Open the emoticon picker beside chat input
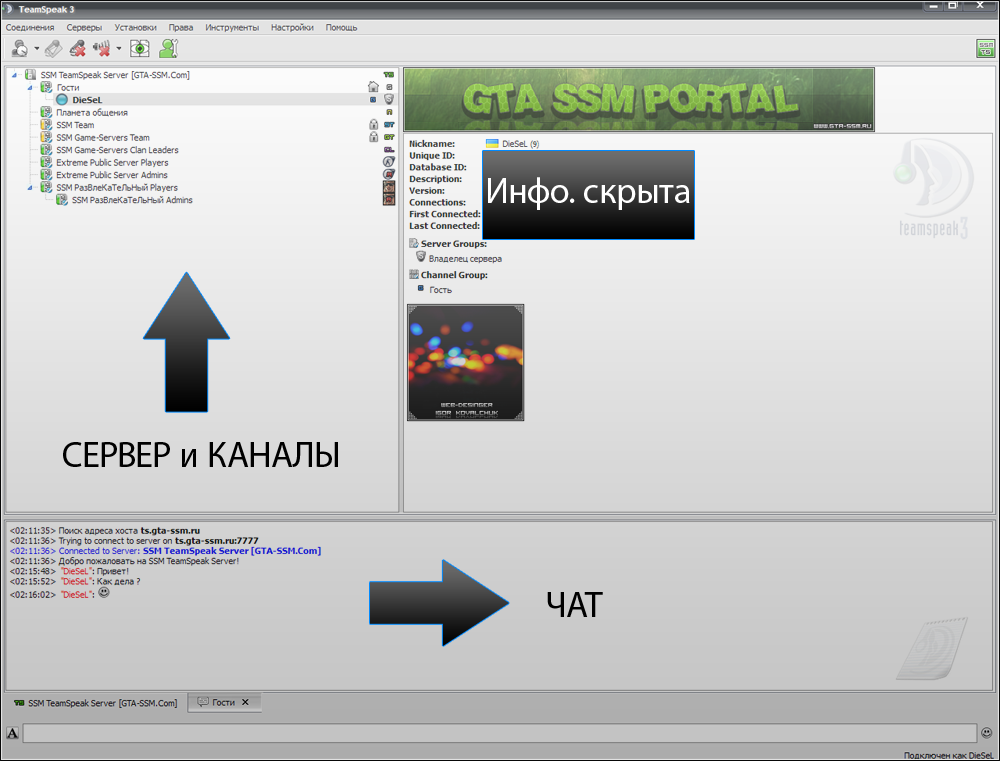The height and width of the screenshot is (761, 1000). pyautogui.click(x=987, y=733)
